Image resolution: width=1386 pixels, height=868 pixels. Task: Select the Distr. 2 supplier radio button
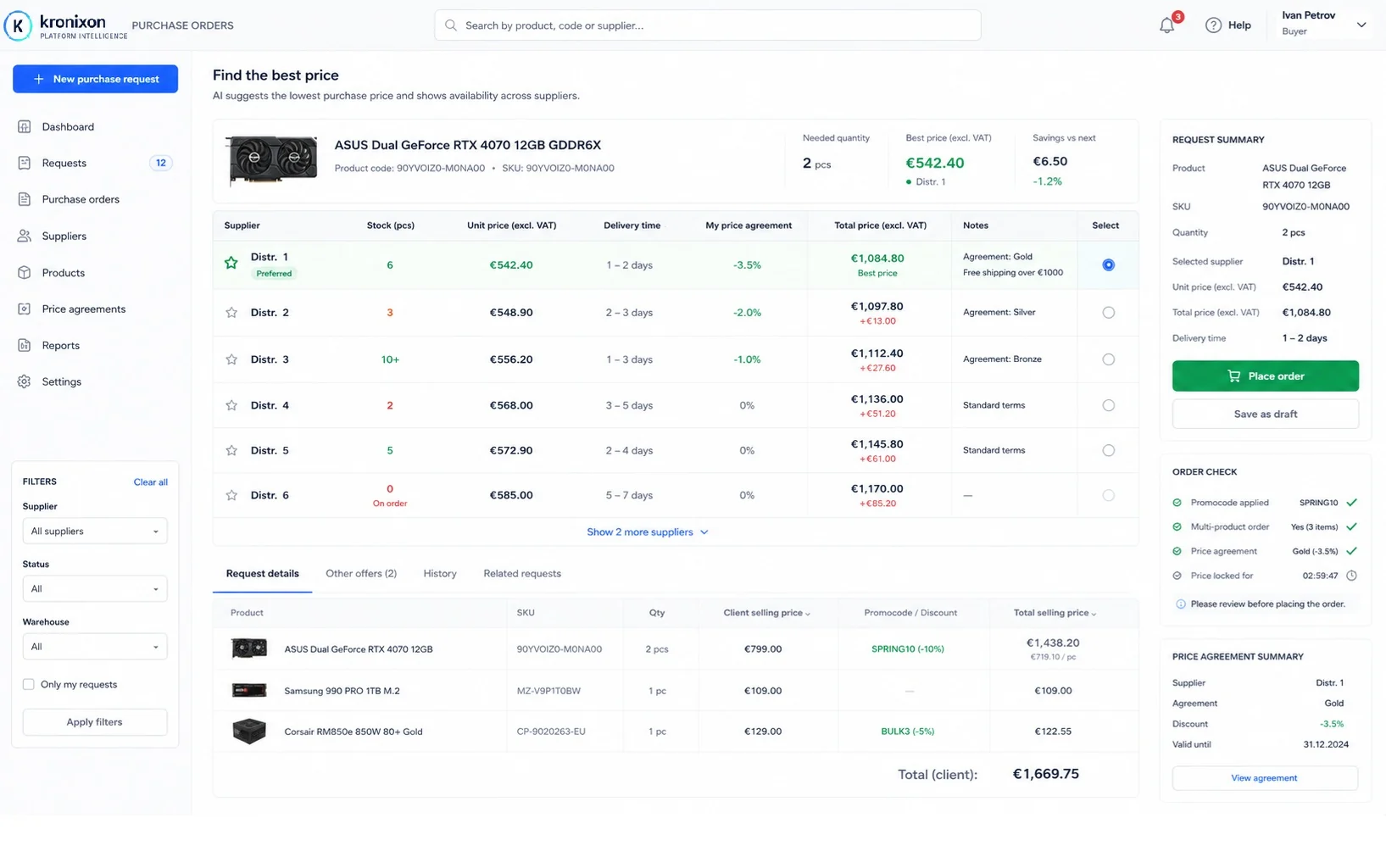[1108, 313]
